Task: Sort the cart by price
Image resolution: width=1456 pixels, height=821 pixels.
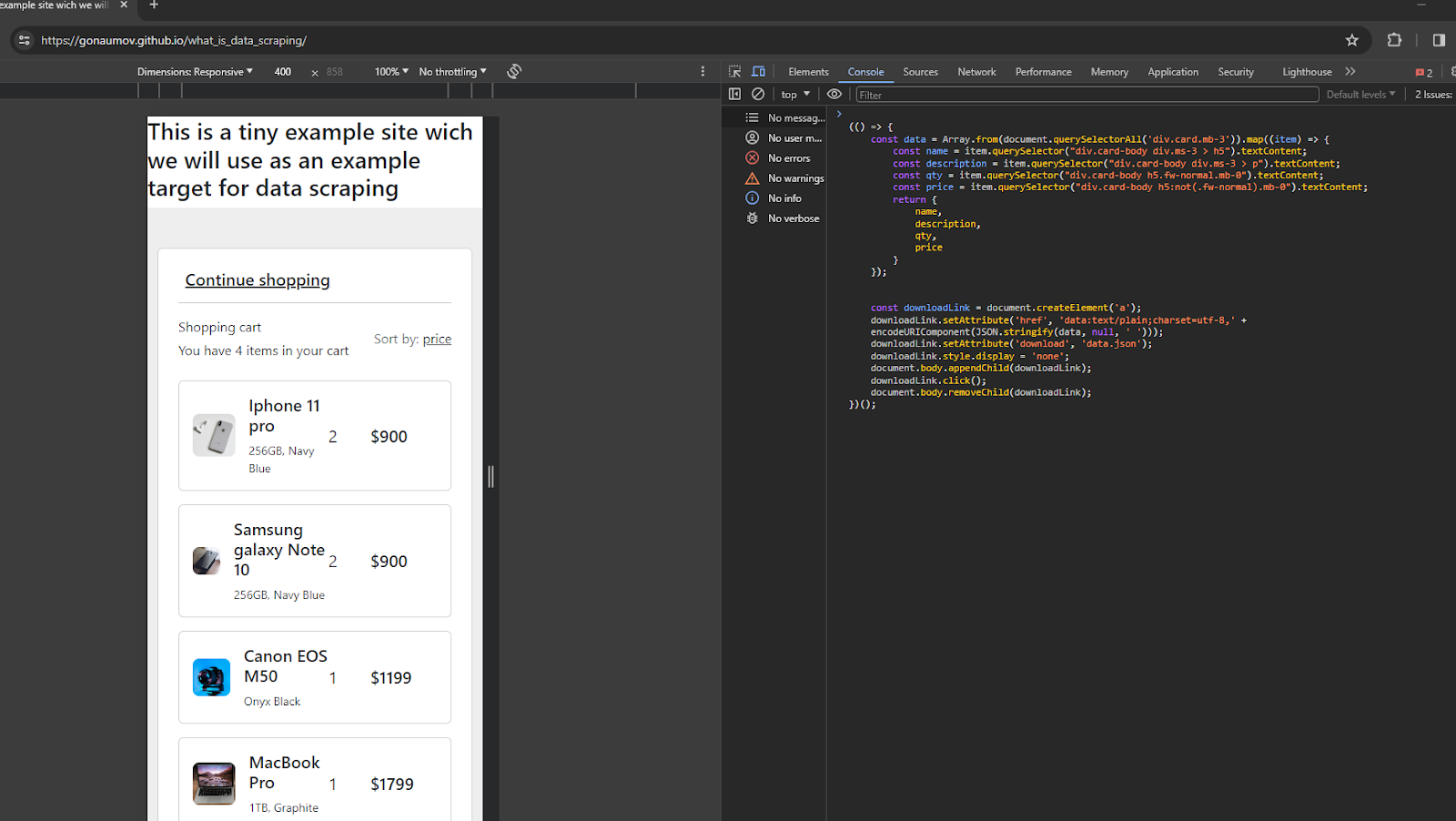Action: pyautogui.click(x=437, y=339)
